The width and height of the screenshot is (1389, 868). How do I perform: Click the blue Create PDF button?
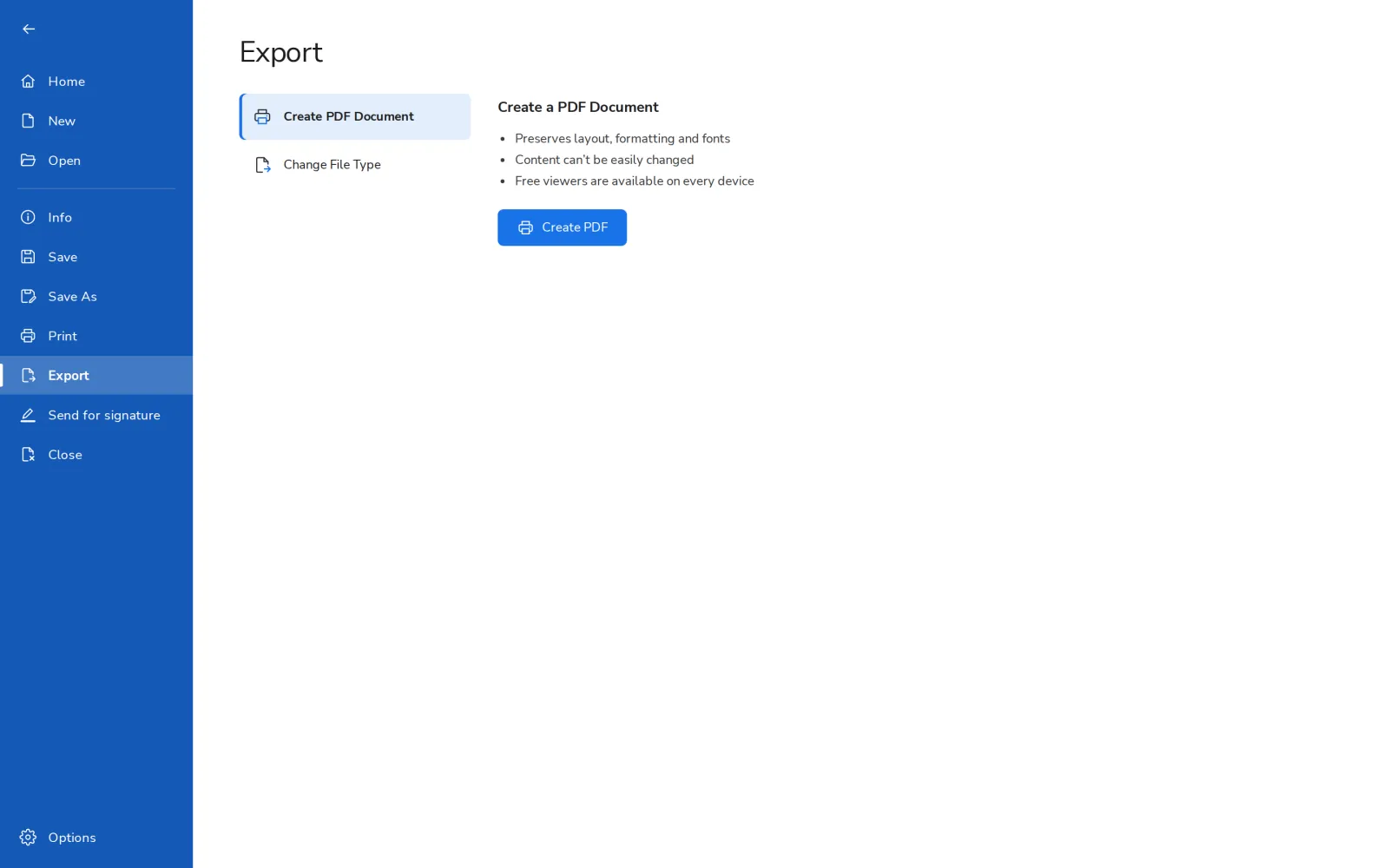coord(562,227)
